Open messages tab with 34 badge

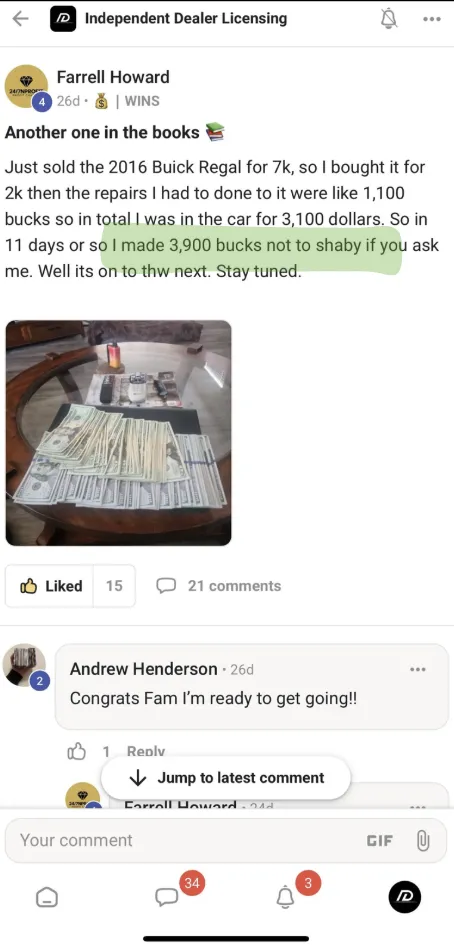[165, 897]
